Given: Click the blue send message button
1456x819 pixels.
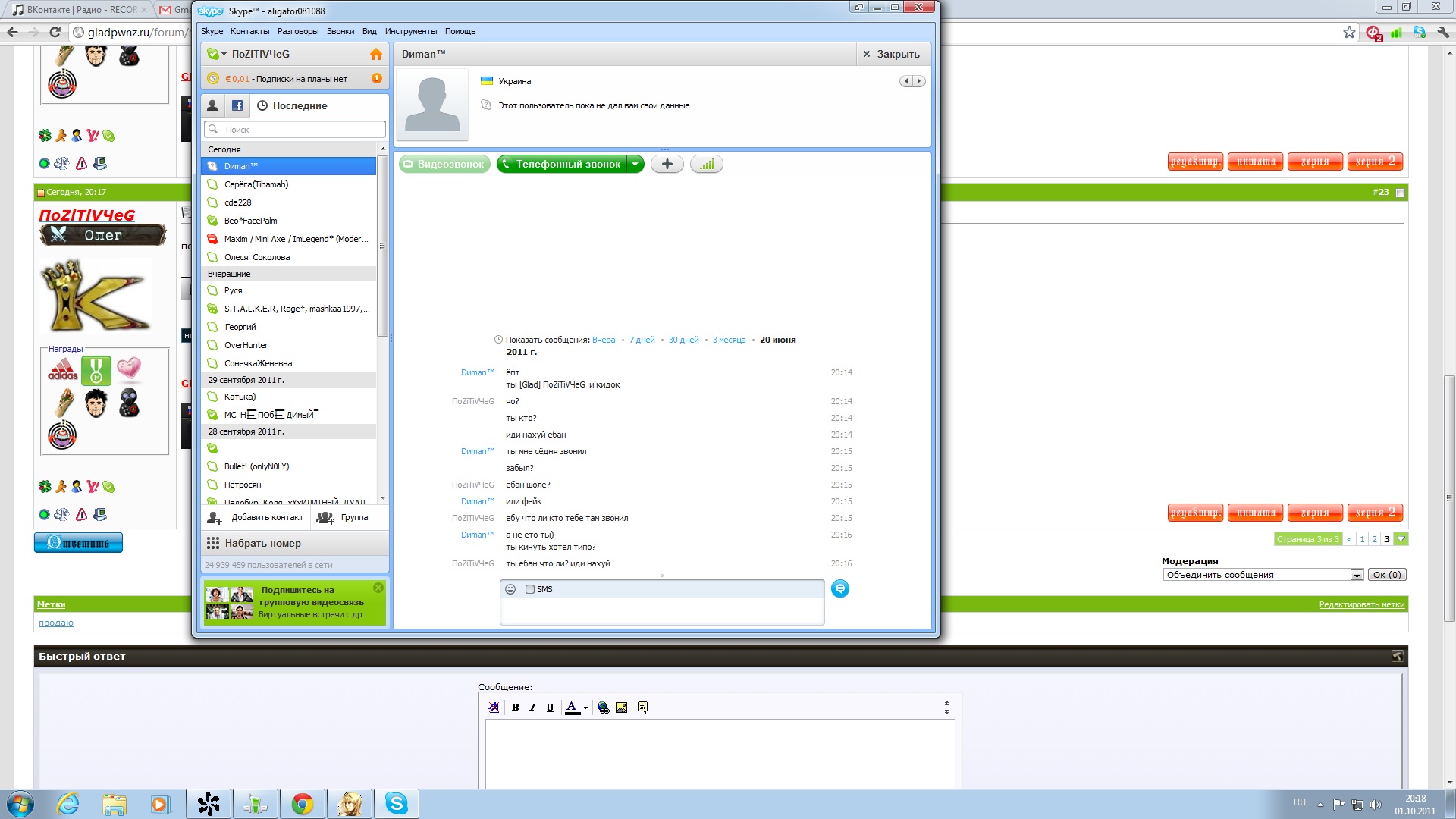Looking at the screenshot, I should pyautogui.click(x=839, y=588).
